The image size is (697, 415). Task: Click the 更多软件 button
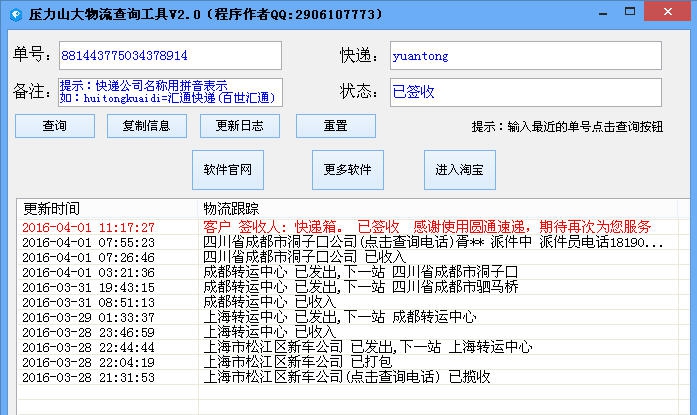pyautogui.click(x=348, y=170)
